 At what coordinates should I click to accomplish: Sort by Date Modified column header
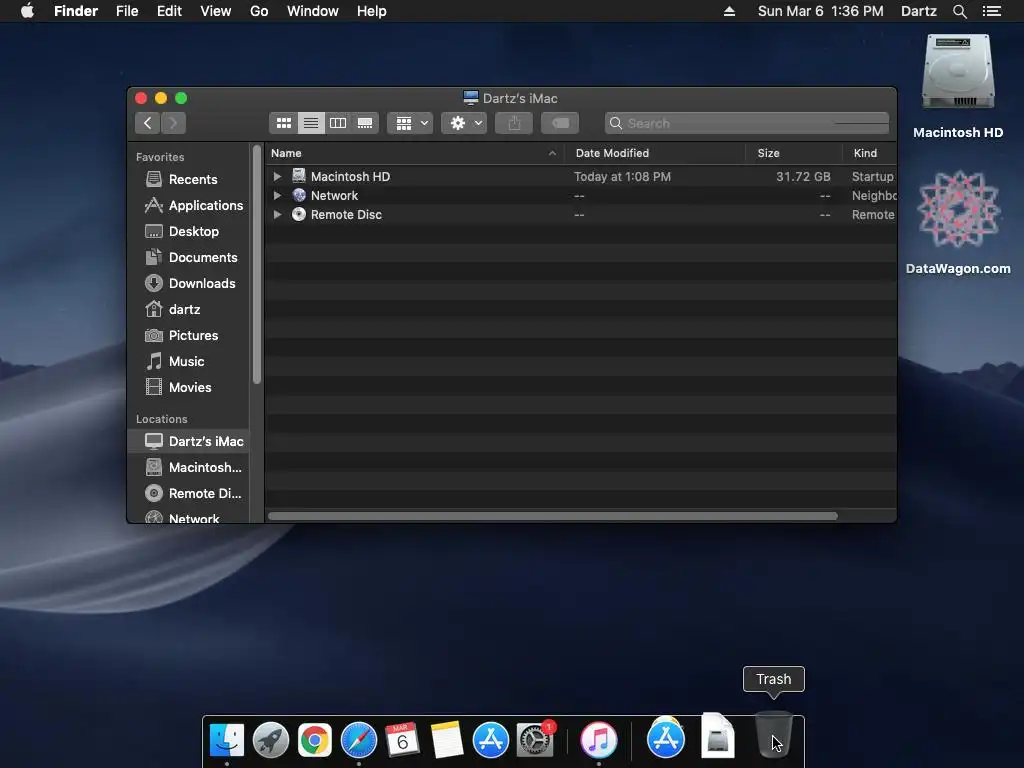(x=655, y=153)
